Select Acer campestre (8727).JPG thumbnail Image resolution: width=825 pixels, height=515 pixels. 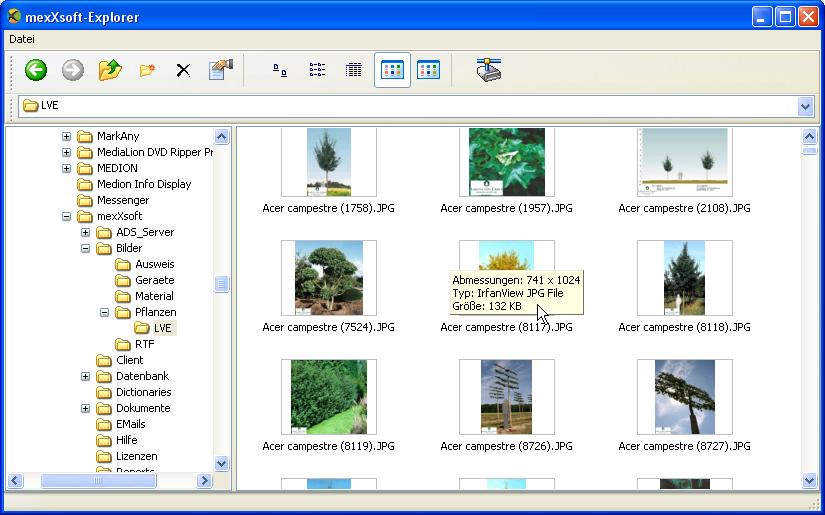684,396
